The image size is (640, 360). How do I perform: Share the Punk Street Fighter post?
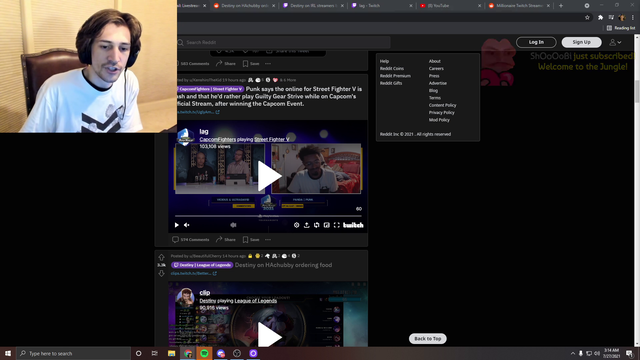[226, 240]
